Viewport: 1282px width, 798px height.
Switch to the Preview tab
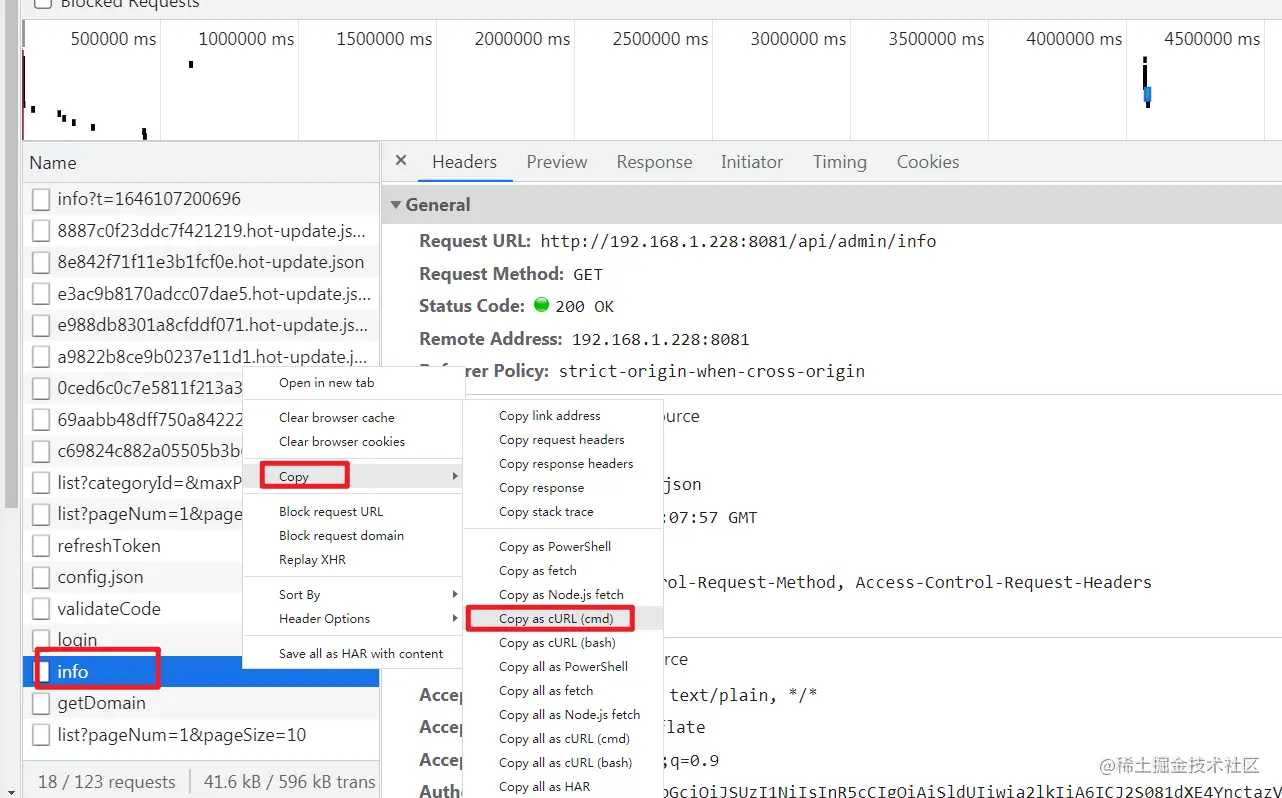pos(557,162)
